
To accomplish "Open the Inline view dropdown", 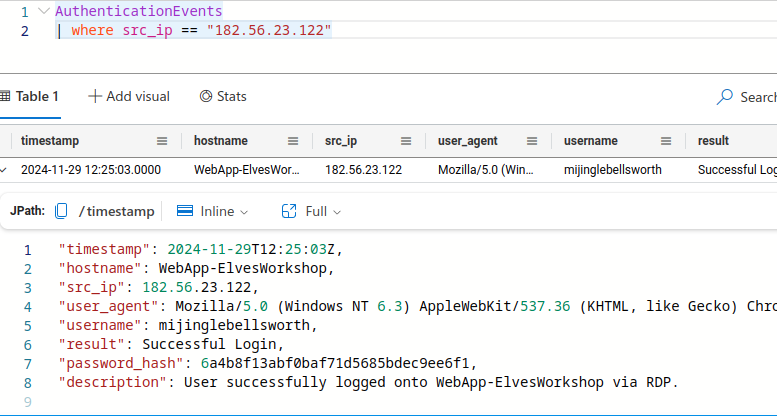I will click(212, 211).
